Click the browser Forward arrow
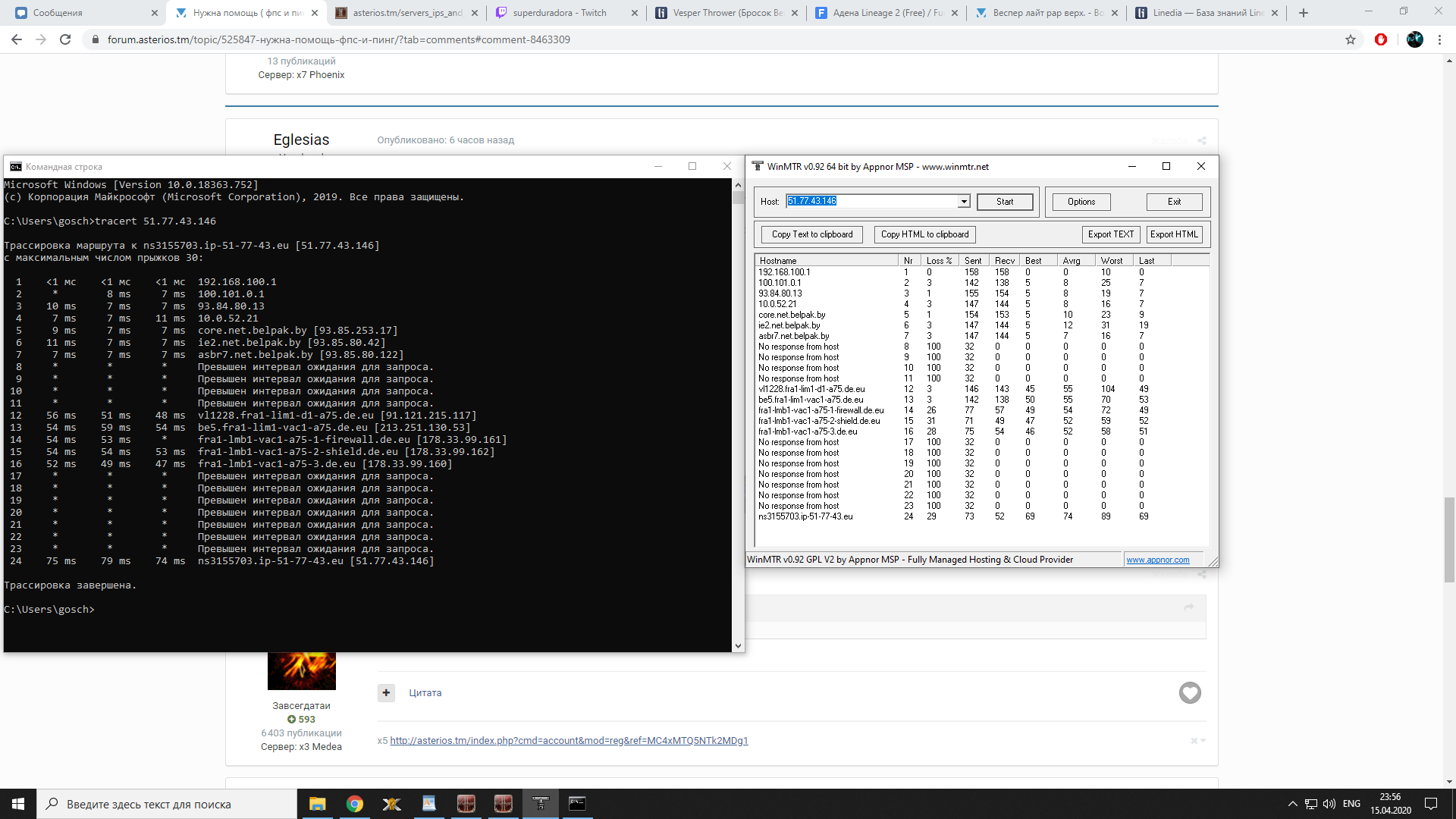The height and width of the screenshot is (819, 1456). coord(41,39)
